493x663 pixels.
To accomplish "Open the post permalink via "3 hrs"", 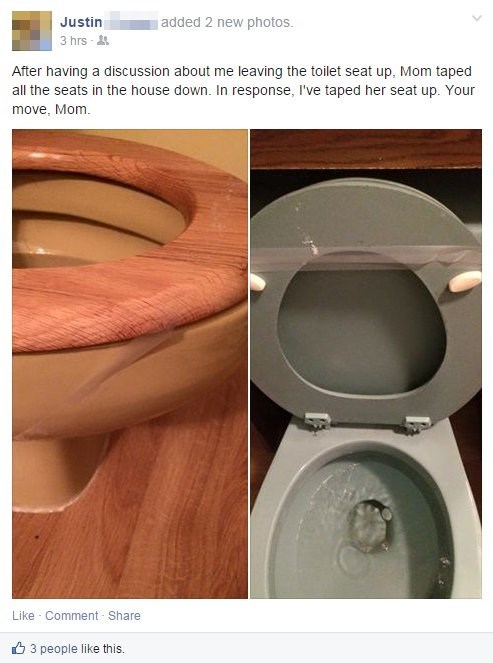I will tap(73, 41).
